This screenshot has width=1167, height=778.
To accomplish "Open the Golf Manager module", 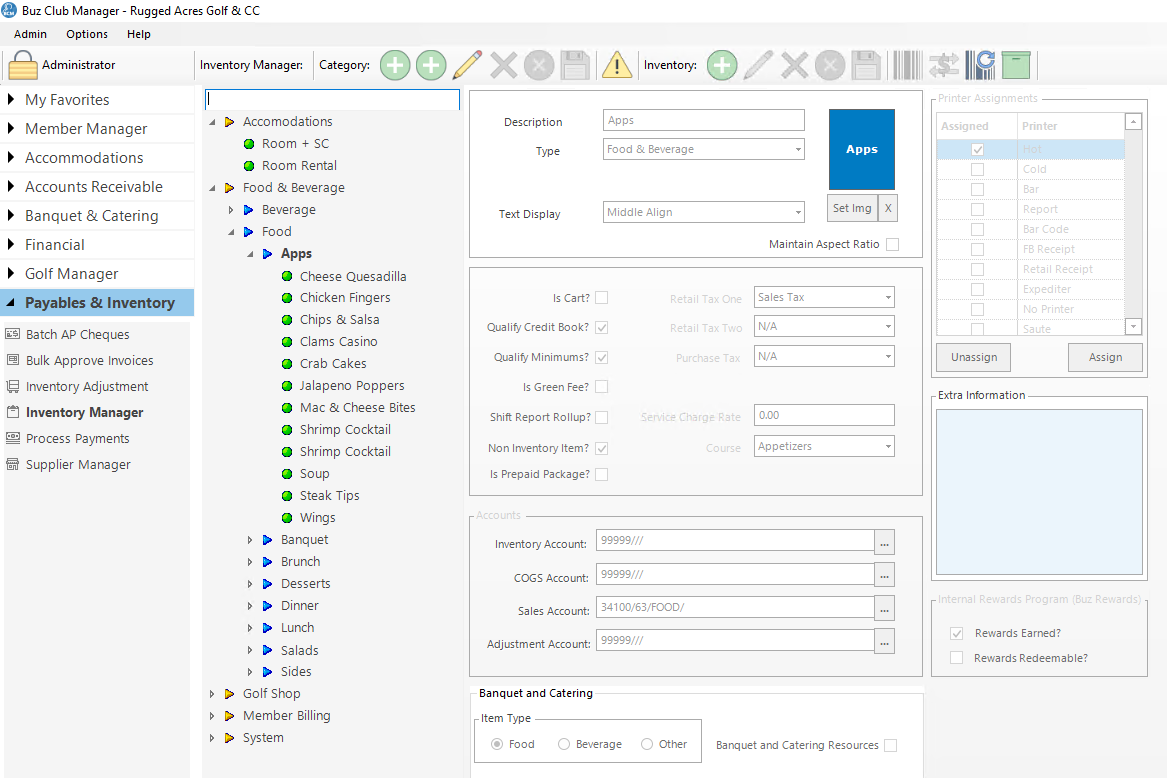I will coord(71,274).
